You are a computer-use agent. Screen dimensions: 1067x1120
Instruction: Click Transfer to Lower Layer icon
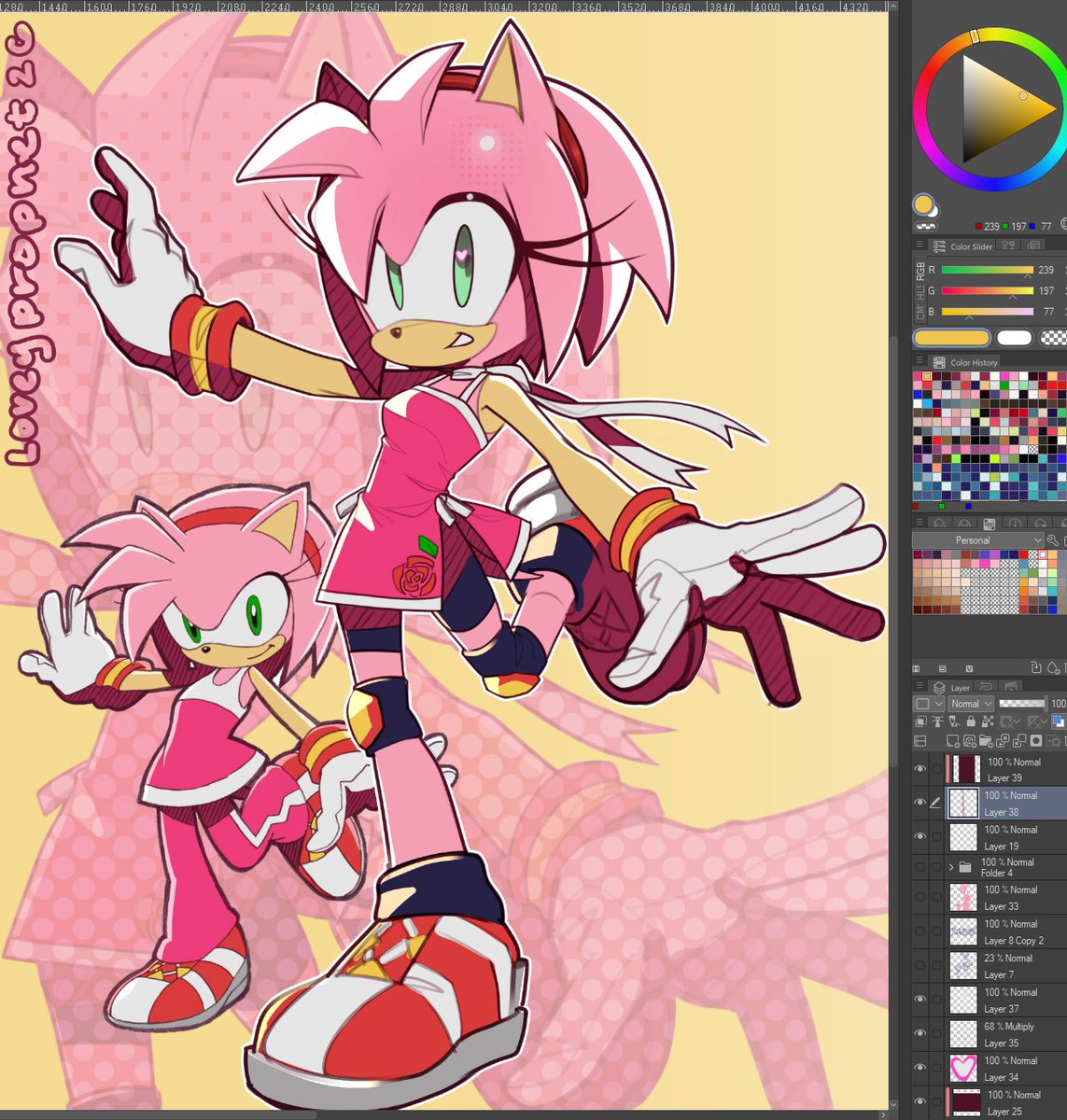click(1003, 741)
